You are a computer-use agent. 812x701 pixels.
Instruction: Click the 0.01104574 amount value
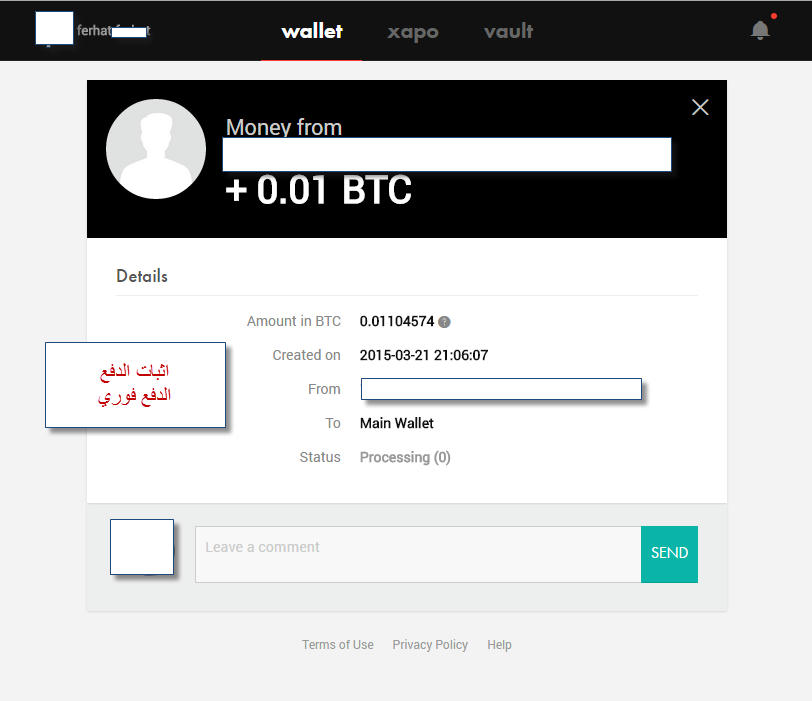click(397, 322)
